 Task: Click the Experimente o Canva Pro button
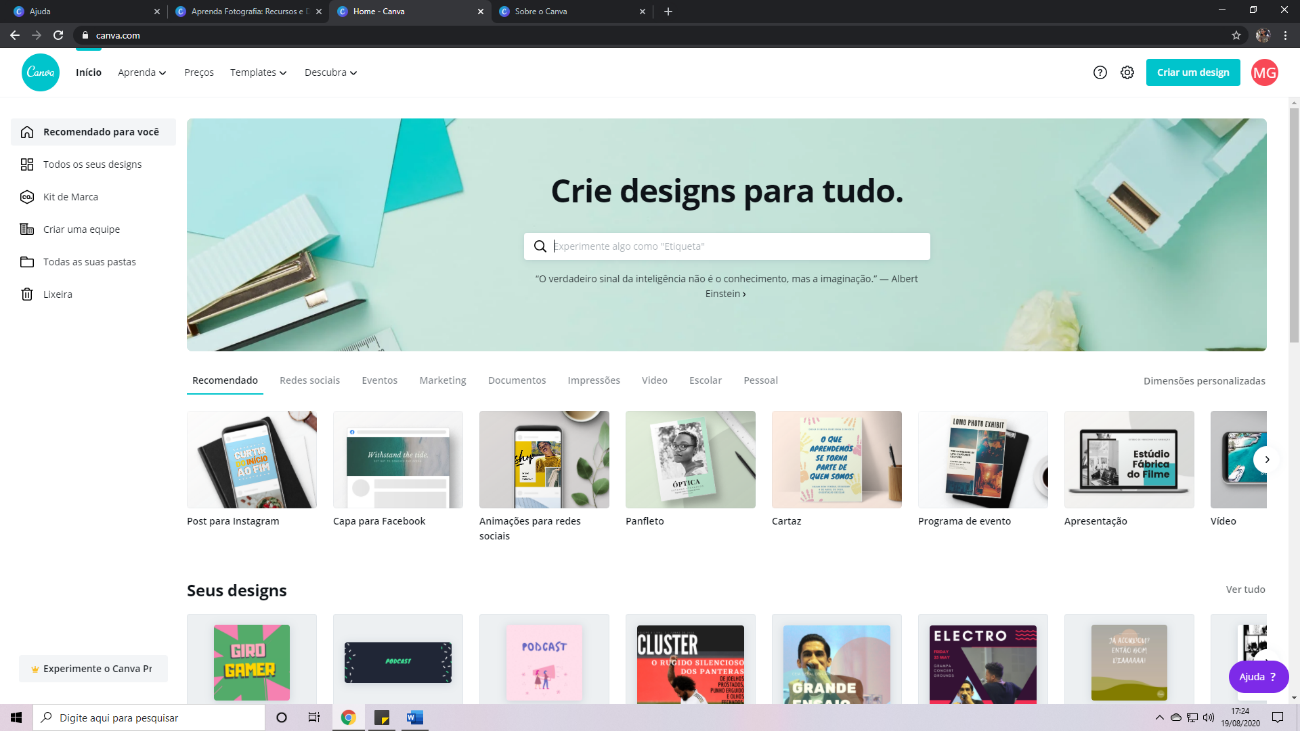pyautogui.click(x=93, y=669)
